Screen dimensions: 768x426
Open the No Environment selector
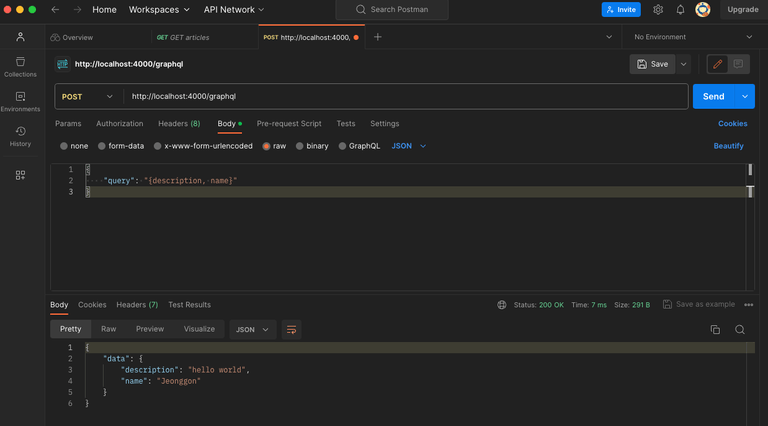693,37
